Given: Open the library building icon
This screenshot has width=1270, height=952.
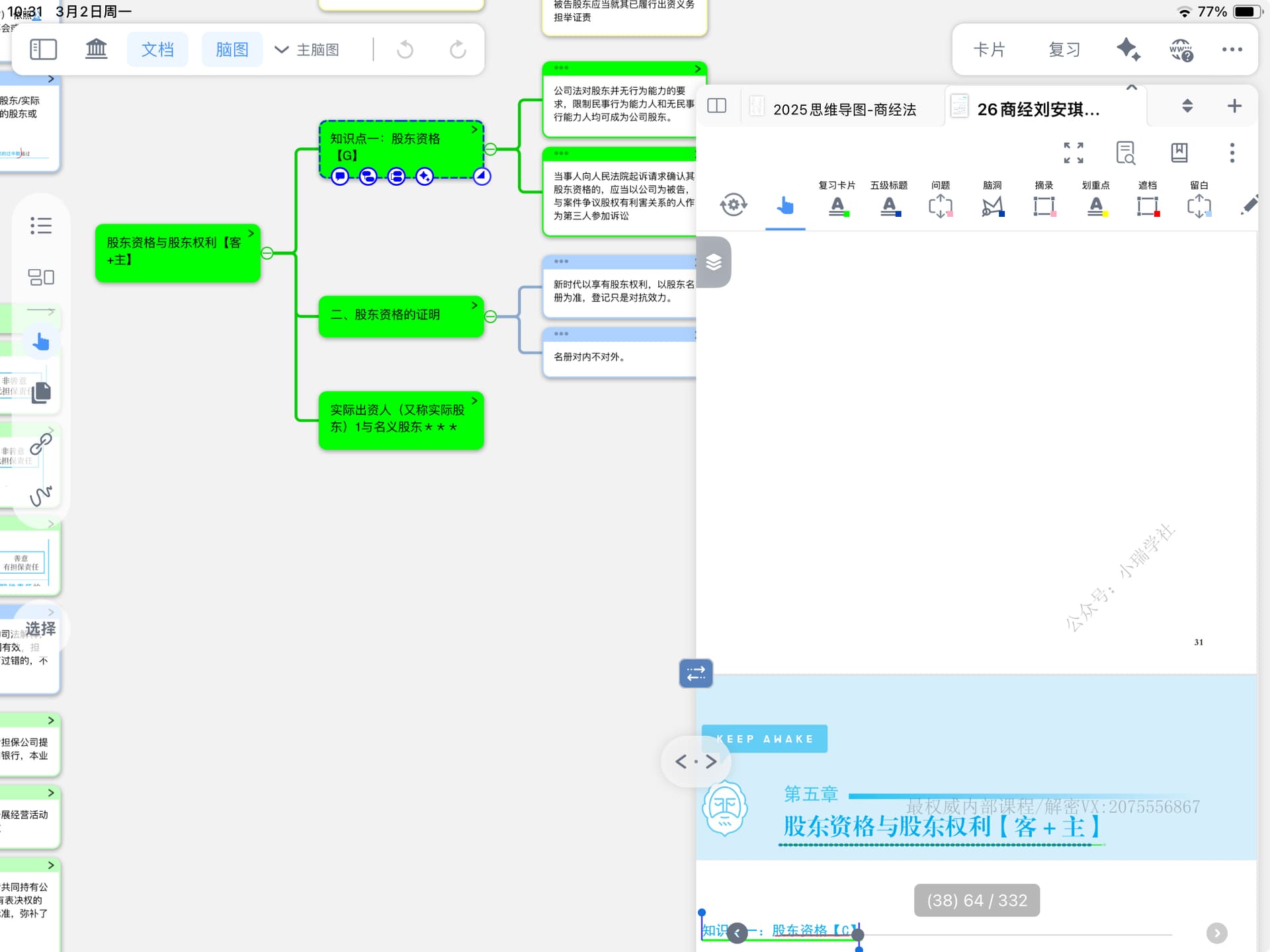Looking at the screenshot, I should point(97,50).
